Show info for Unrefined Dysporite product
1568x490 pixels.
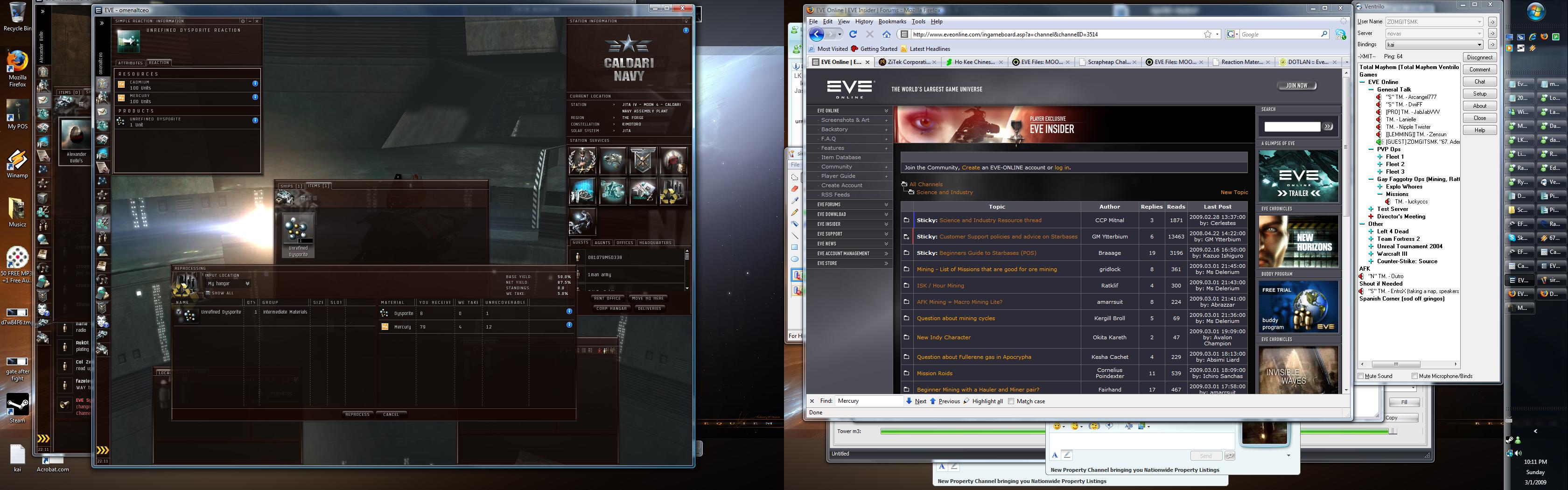(255, 120)
